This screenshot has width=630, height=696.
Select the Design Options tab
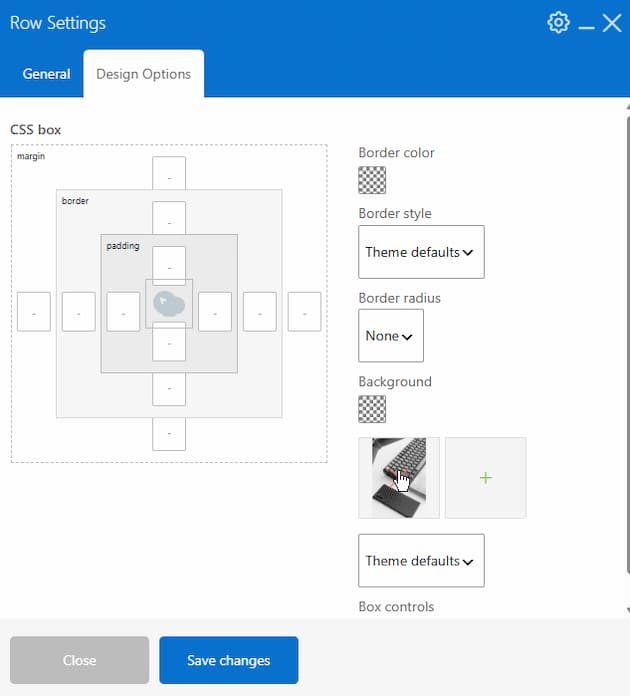143,74
